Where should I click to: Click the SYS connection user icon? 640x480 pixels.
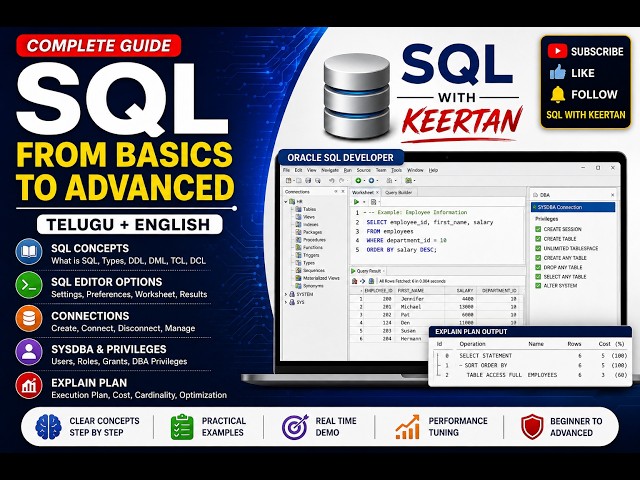click(x=292, y=302)
